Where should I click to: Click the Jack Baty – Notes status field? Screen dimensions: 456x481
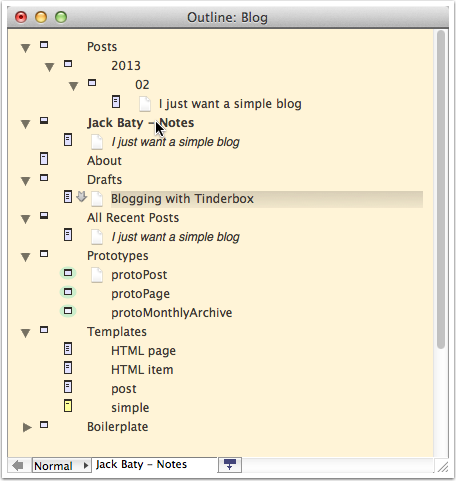pos(154,465)
